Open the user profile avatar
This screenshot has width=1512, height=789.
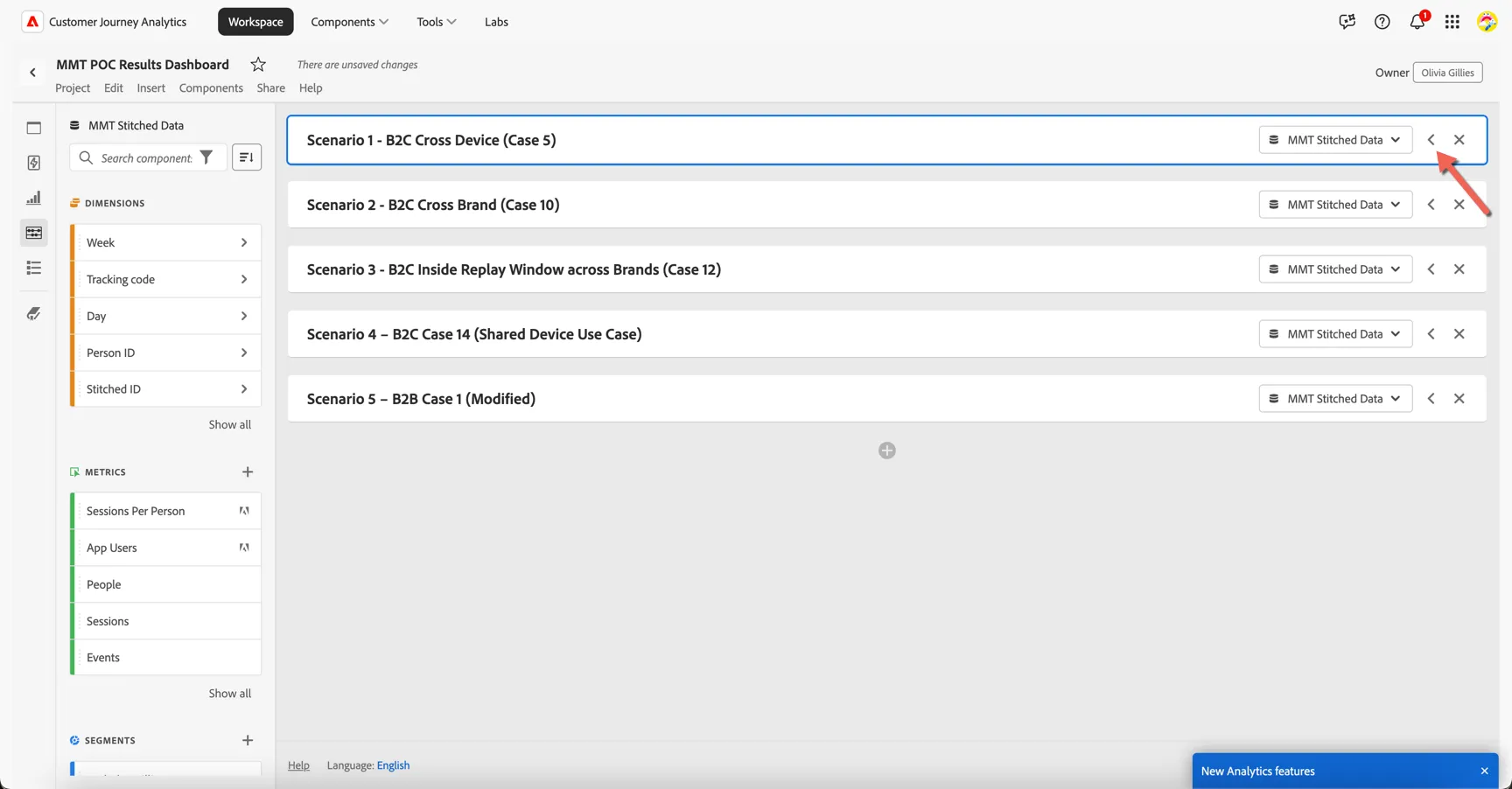coord(1487,22)
